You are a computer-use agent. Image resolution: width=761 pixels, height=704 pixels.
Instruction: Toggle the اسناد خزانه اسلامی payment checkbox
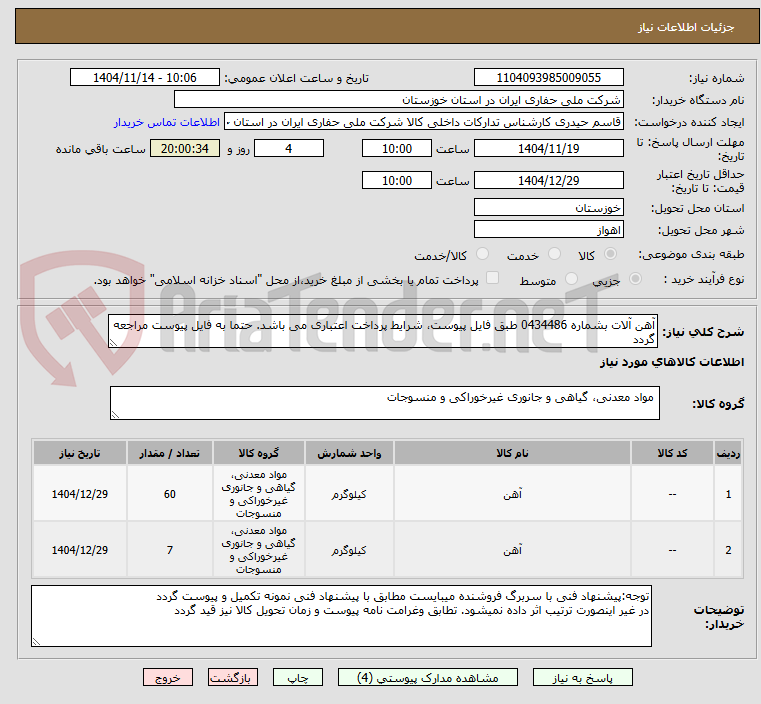[x=492, y=278]
